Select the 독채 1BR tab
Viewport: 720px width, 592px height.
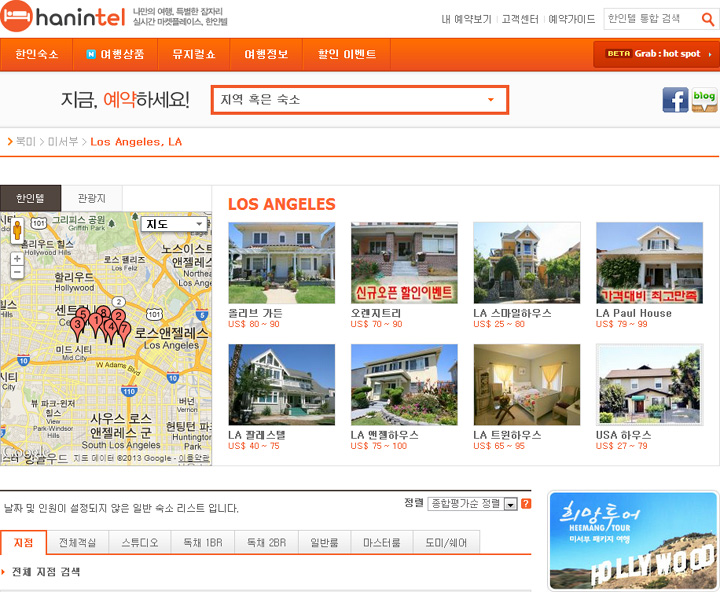(x=202, y=543)
